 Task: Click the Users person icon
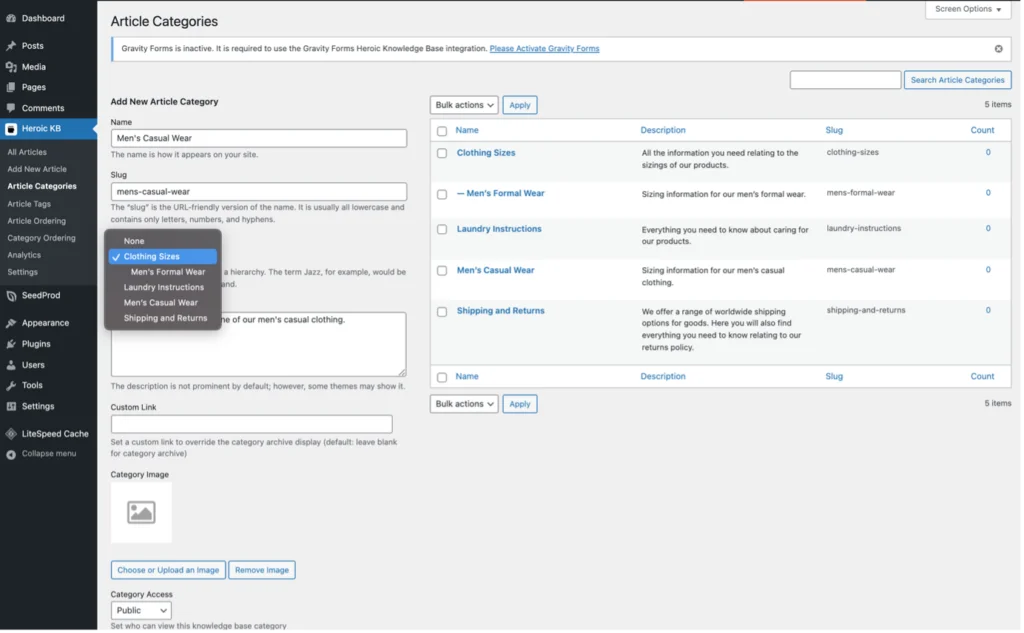pyautogui.click(x=11, y=365)
